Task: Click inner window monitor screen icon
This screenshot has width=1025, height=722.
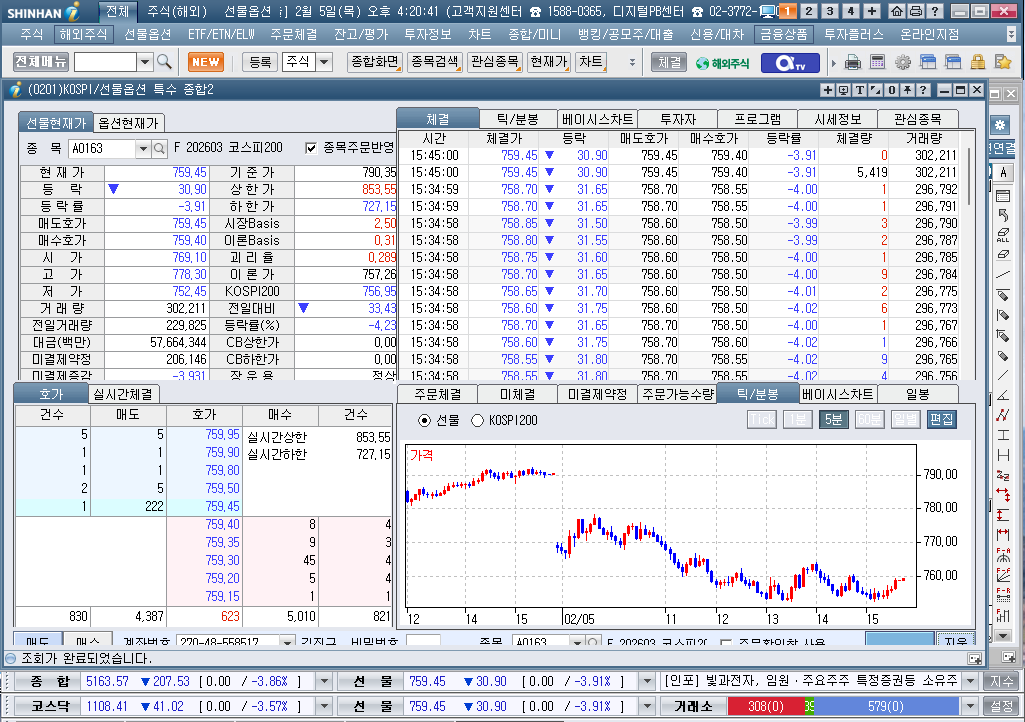Action: pos(844,90)
